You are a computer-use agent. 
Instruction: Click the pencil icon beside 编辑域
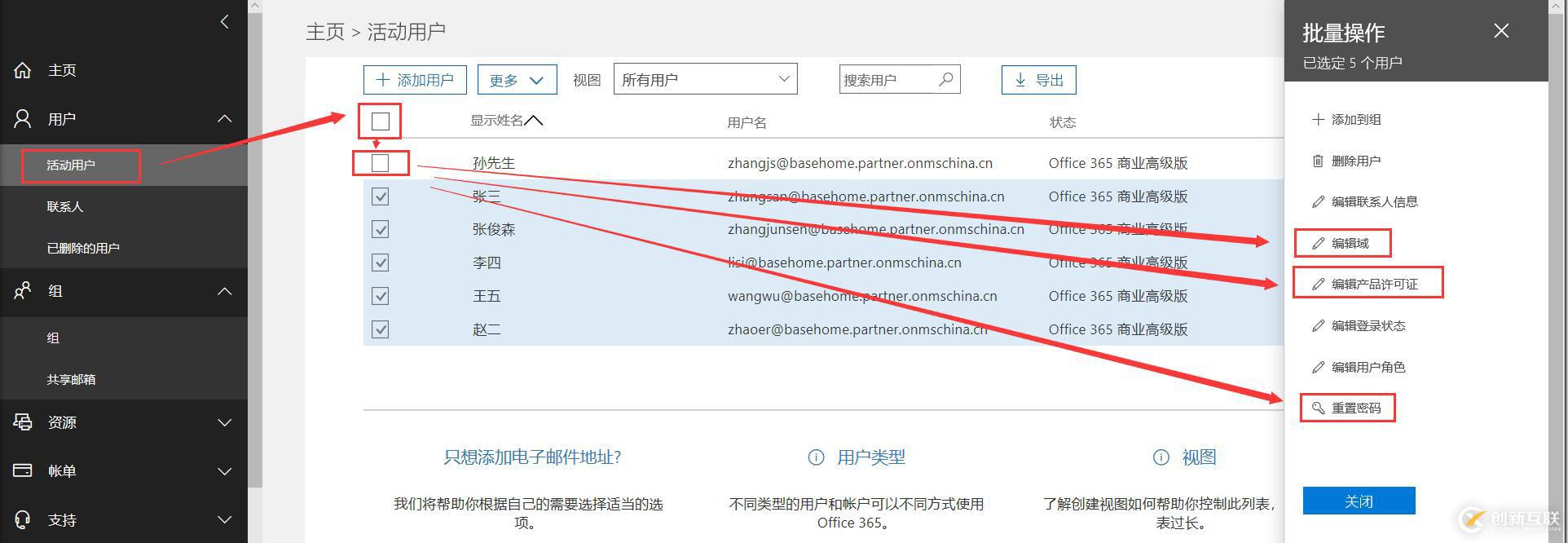coord(1318,243)
